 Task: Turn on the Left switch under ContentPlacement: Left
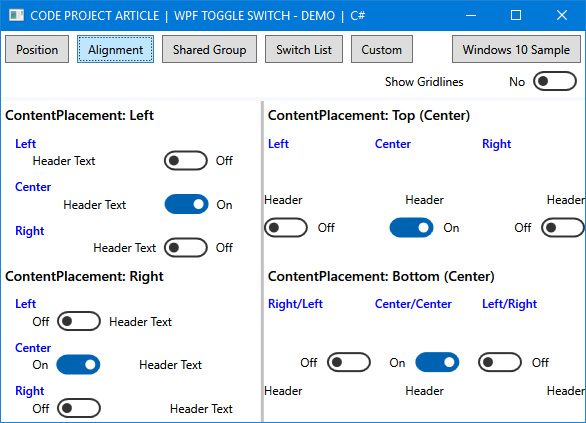coord(186,161)
